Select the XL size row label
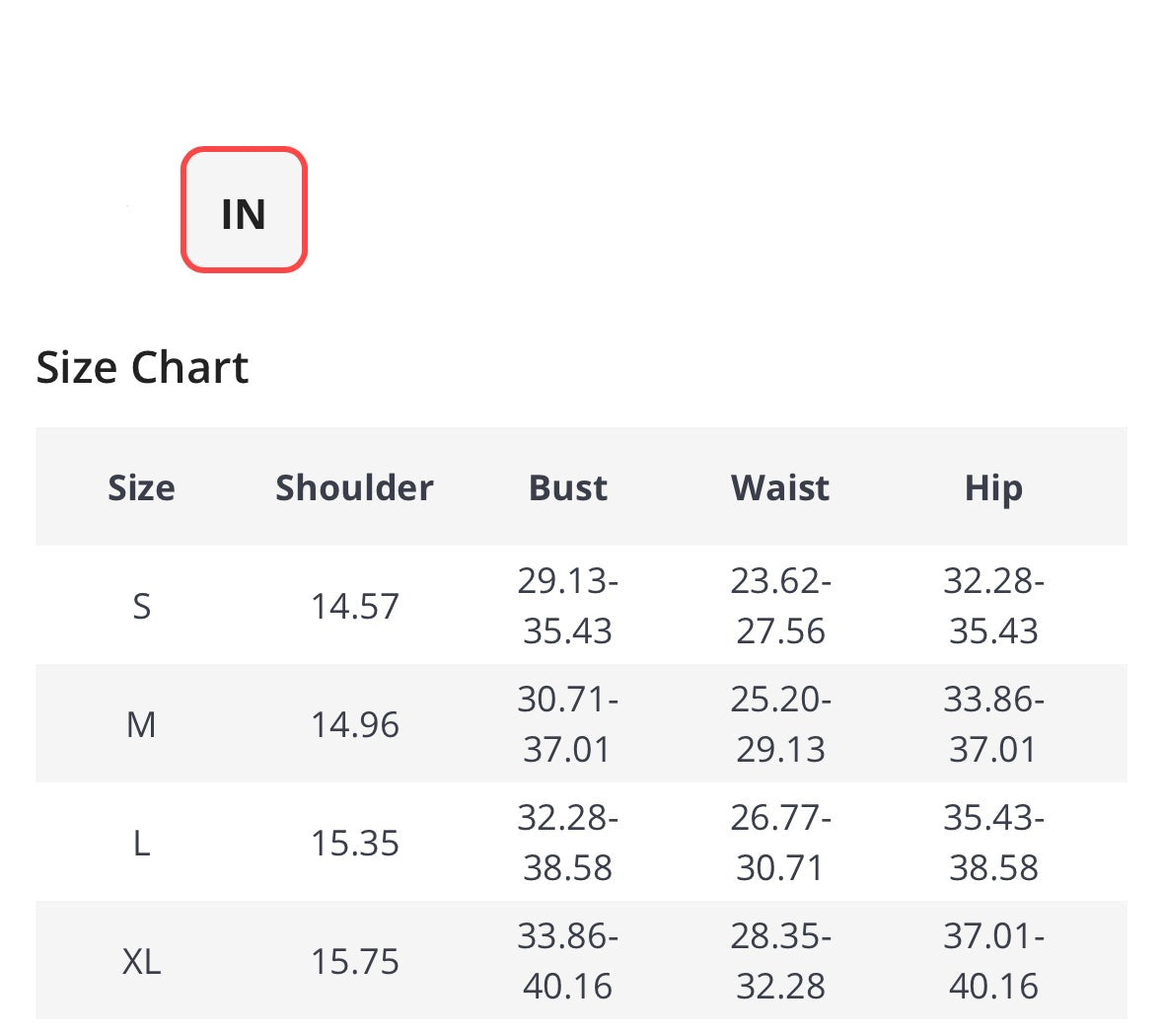This screenshot has width=1163, height=1036. [x=141, y=961]
